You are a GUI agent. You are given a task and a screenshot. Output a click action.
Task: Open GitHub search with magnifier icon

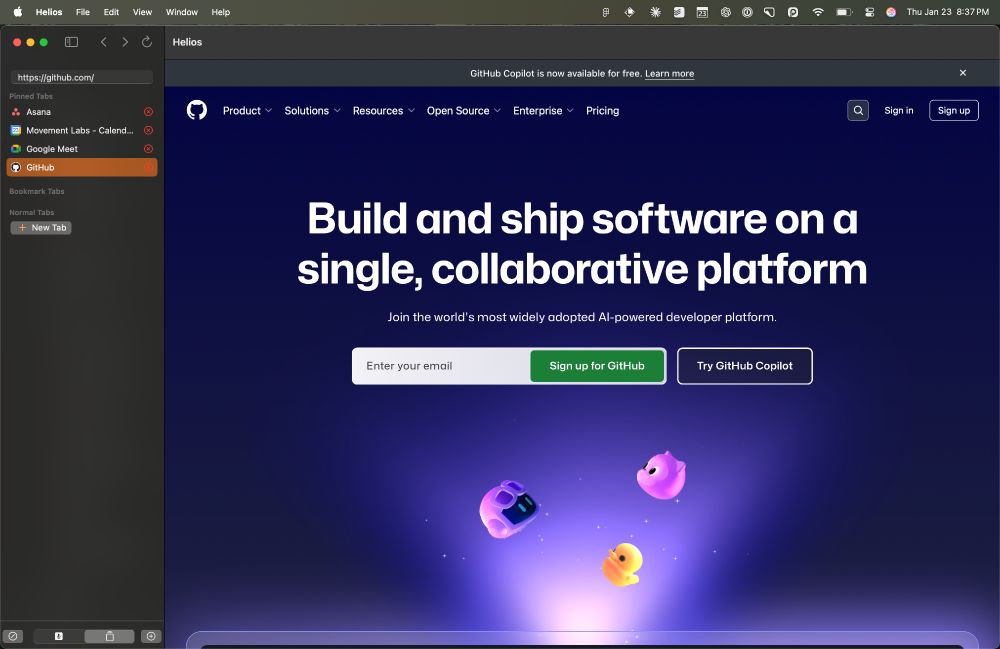point(858,110)
